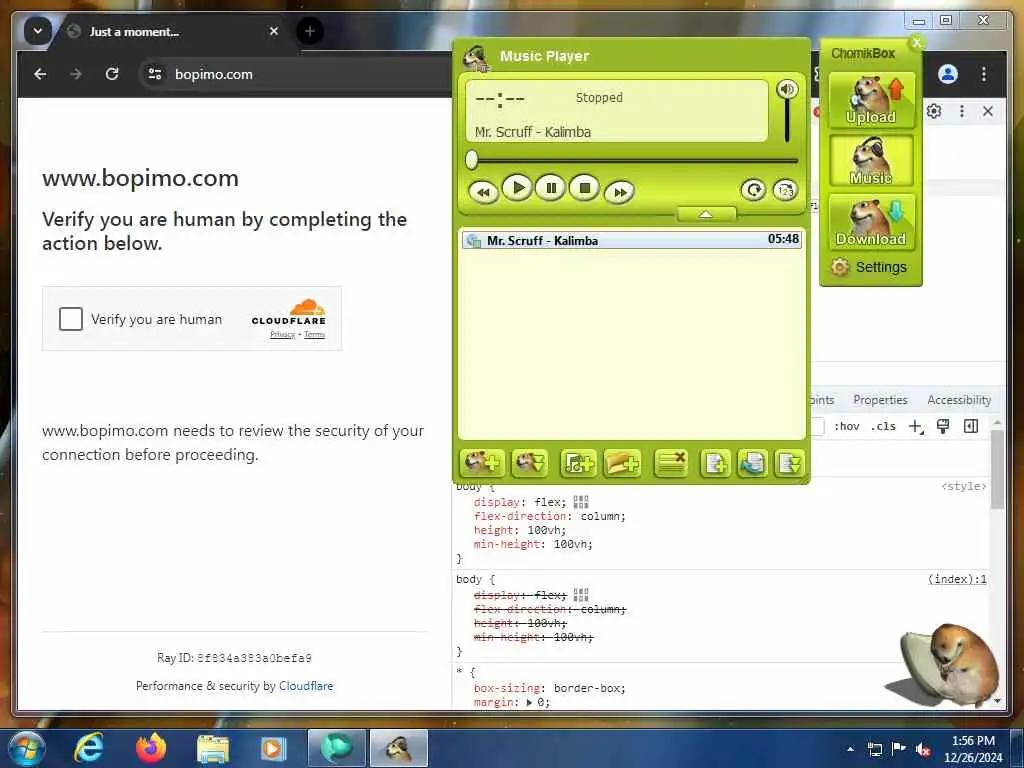The image size is (1024, 768).
Task: Clear playlist with the list-X icon
Action: (671, 463)
